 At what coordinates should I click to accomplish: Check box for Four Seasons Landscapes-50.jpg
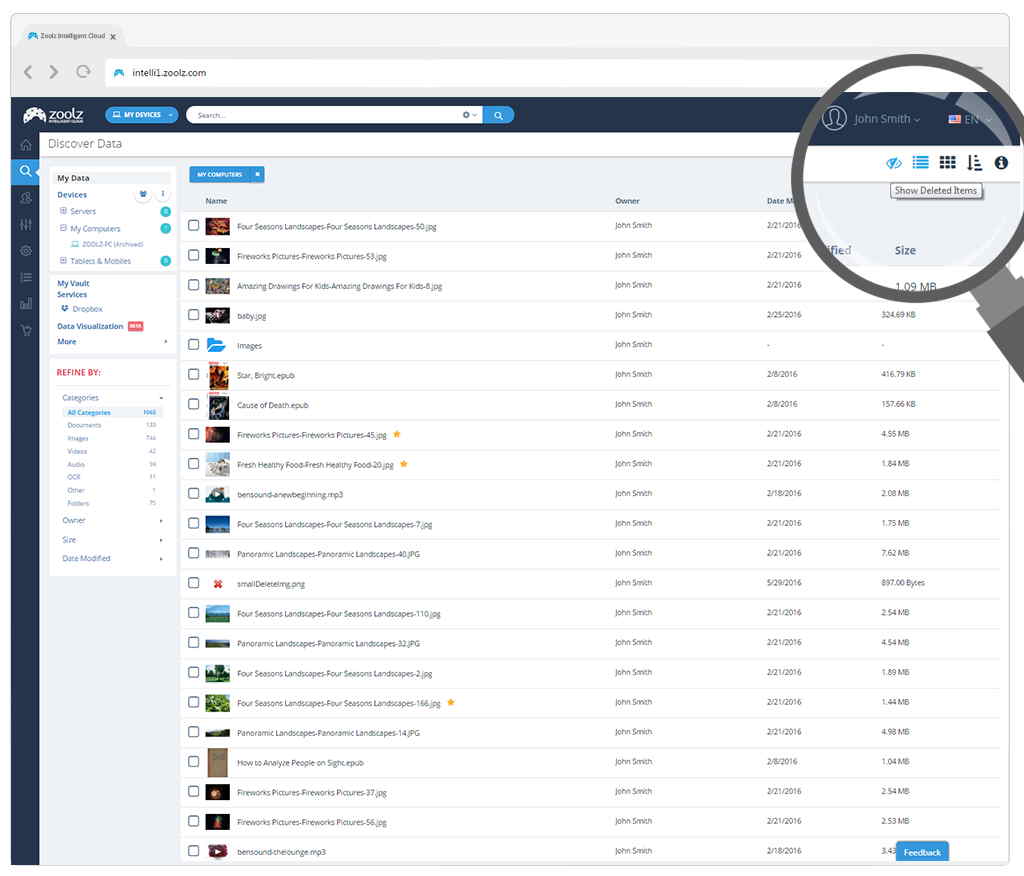pyautogui.click(x=193, y=225)
